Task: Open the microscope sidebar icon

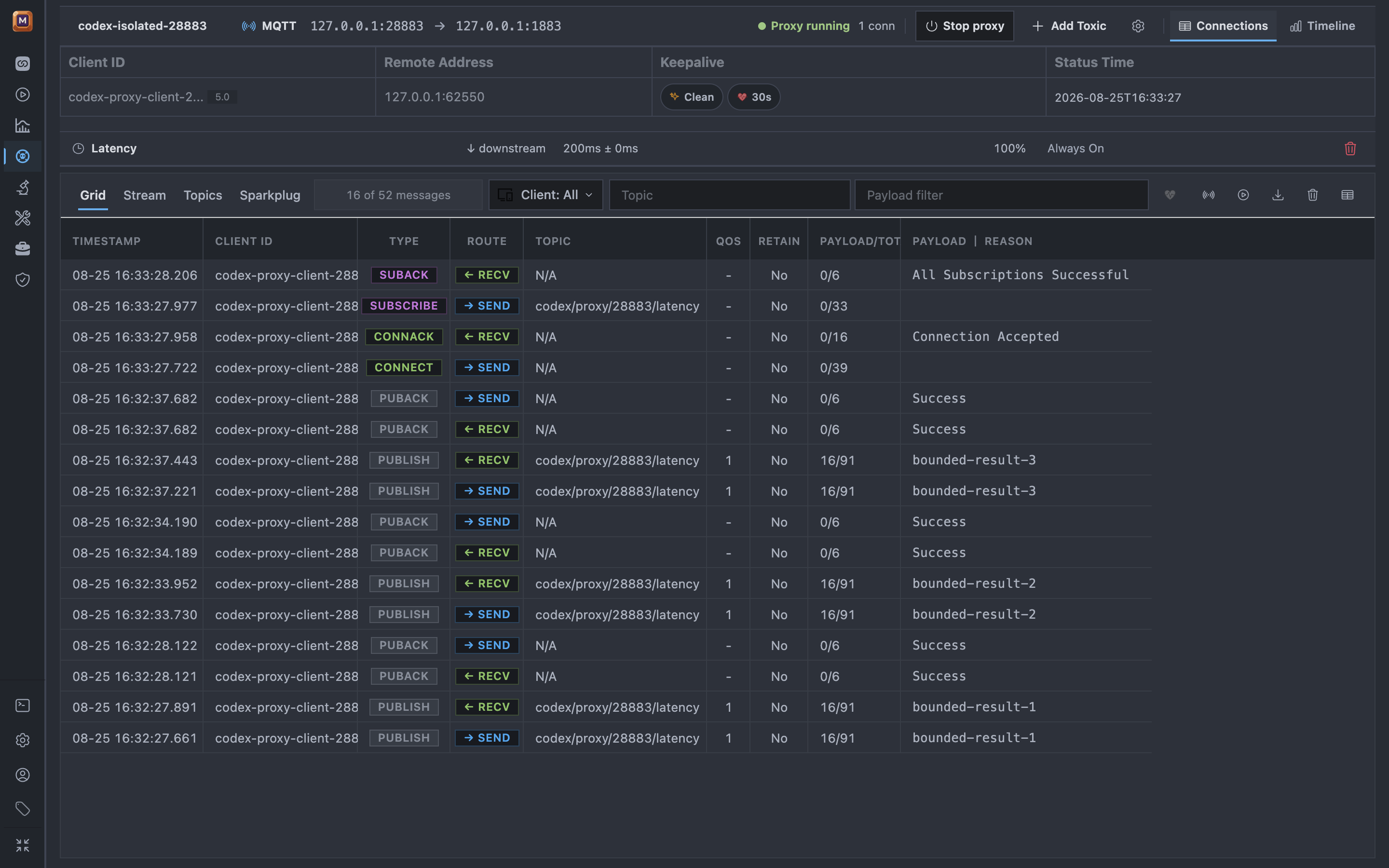Action: coord(22,187)
